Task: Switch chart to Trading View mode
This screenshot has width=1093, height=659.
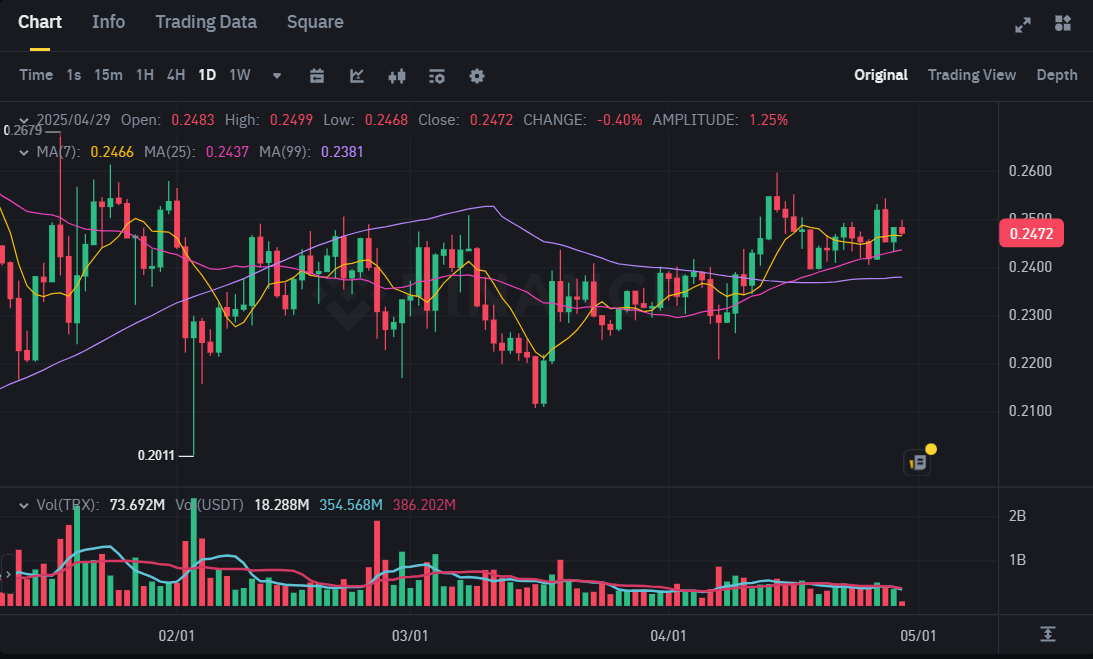Action: pyautogui.click(x=971, y=75)
